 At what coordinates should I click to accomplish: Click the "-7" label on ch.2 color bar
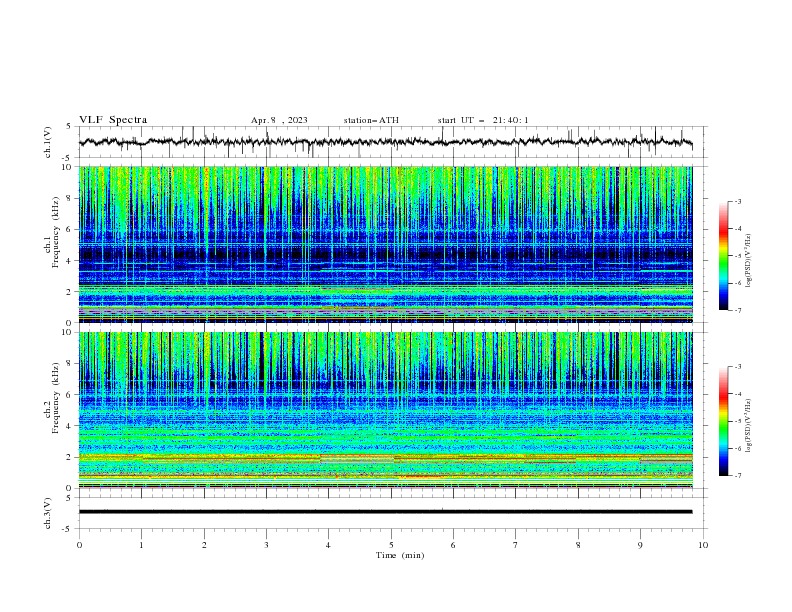pyautogui.click(x=737, y=475)
